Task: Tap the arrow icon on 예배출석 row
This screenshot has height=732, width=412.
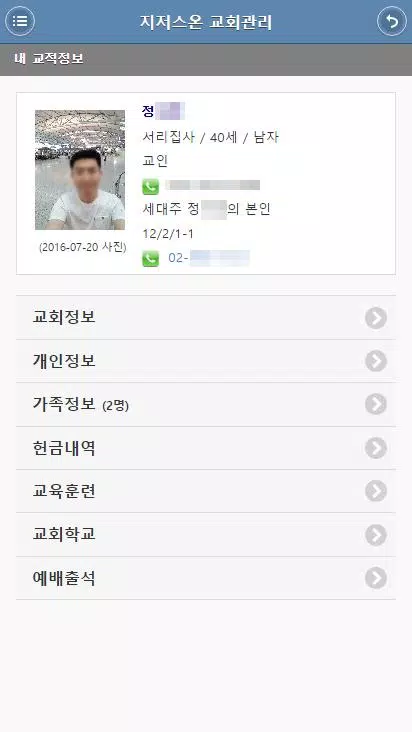Action: [x=376, y=578]
